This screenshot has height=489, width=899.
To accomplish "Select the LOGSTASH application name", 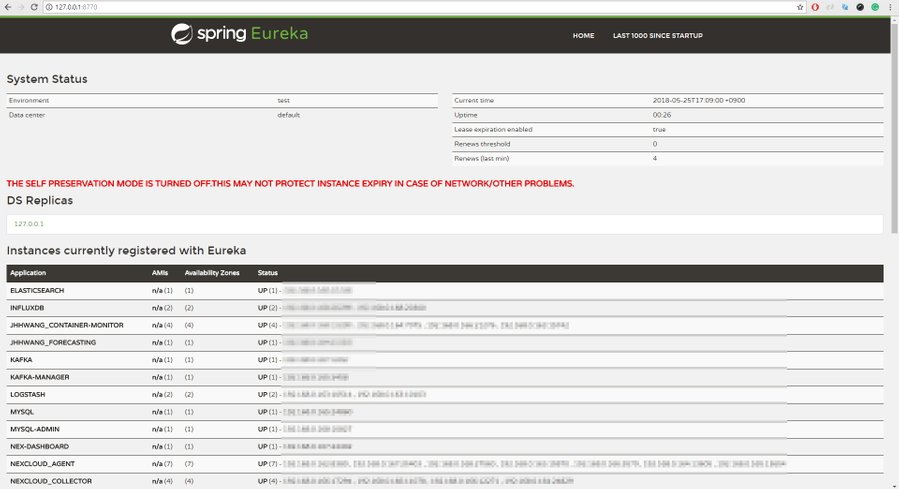I will pyautogui.click(x=28, y=394).
